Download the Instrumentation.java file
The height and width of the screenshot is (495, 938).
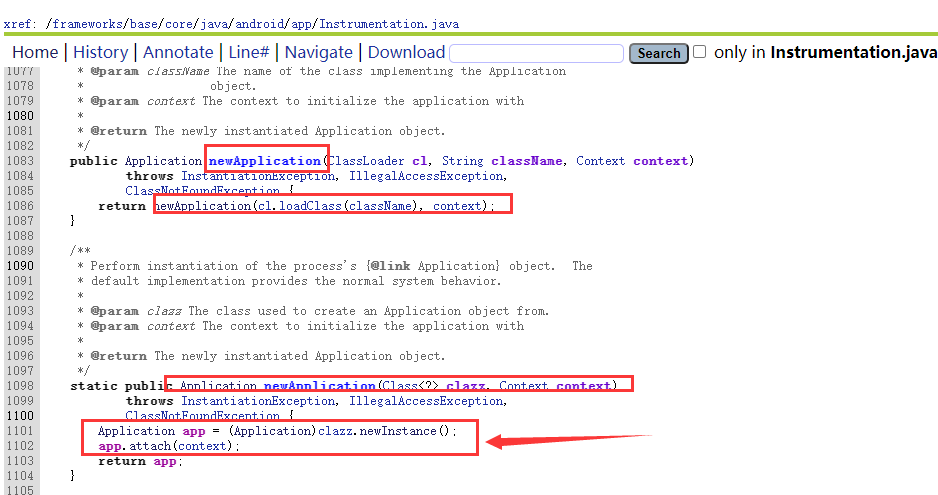click(x=406, y=52)
